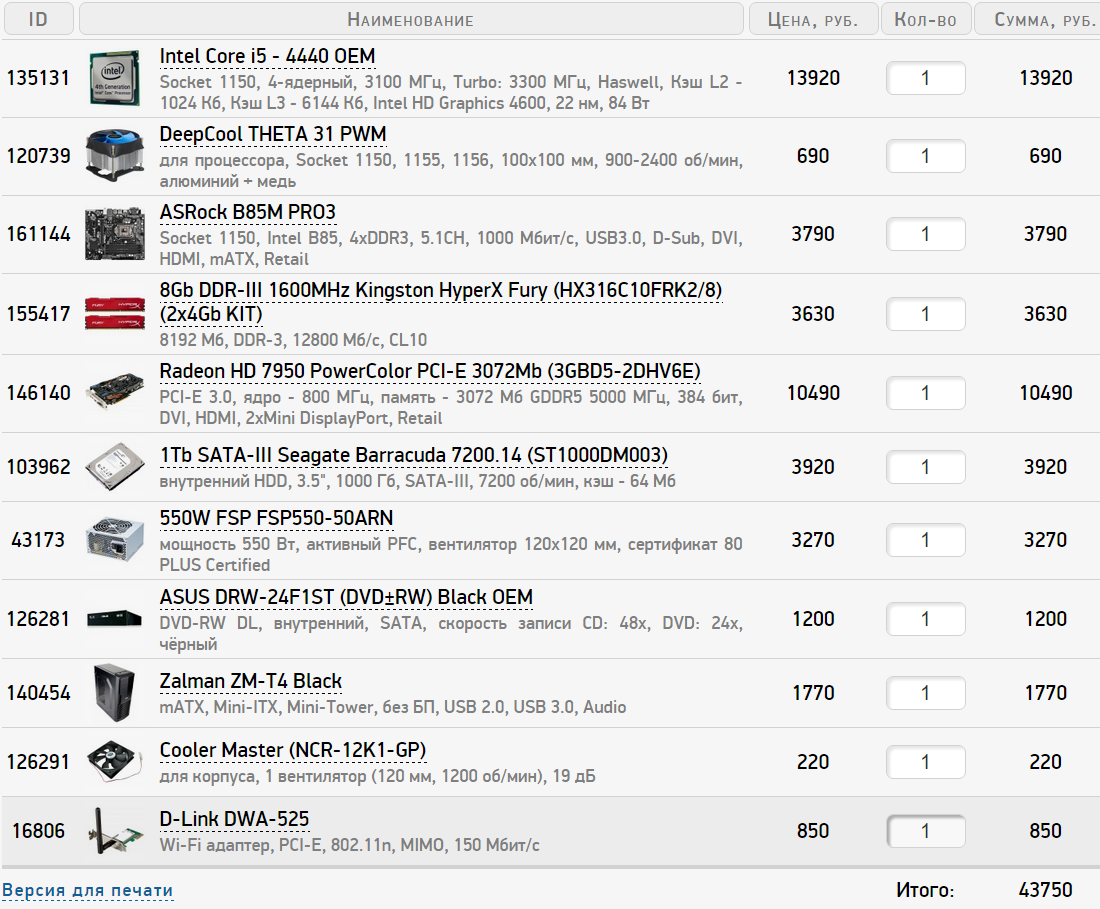Click the ID column header

pos(39,19)
